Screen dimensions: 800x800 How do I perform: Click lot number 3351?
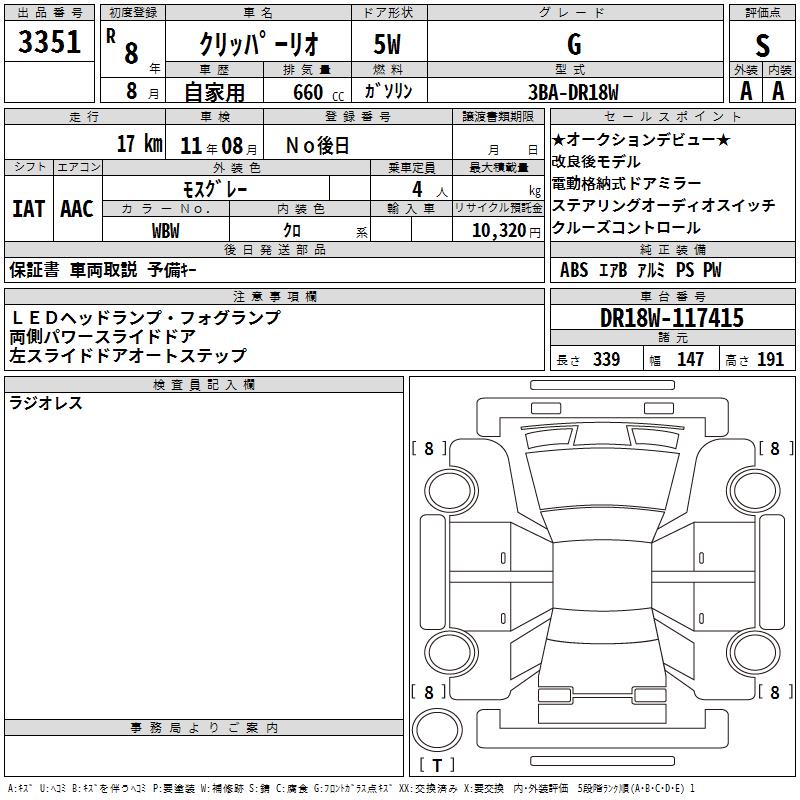click(49, 42)
